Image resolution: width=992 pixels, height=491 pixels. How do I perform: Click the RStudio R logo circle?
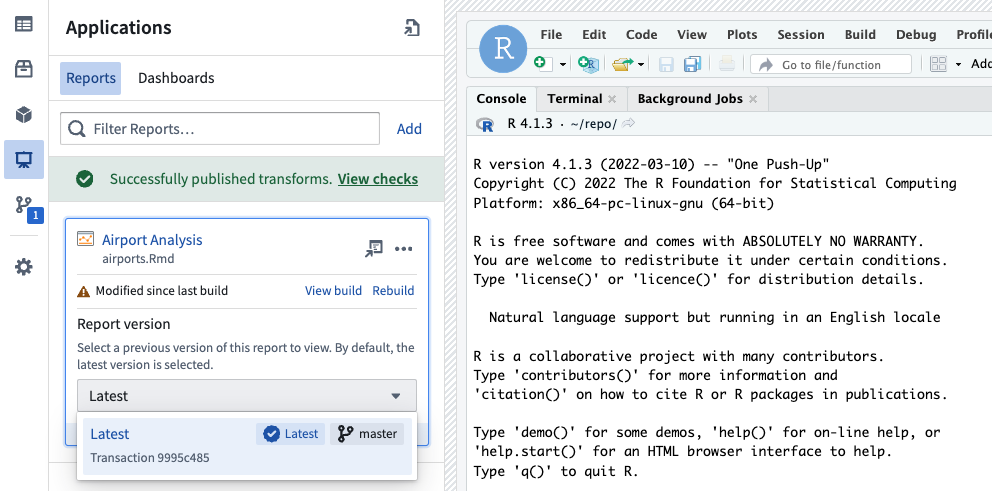click(x=503, y=49)
